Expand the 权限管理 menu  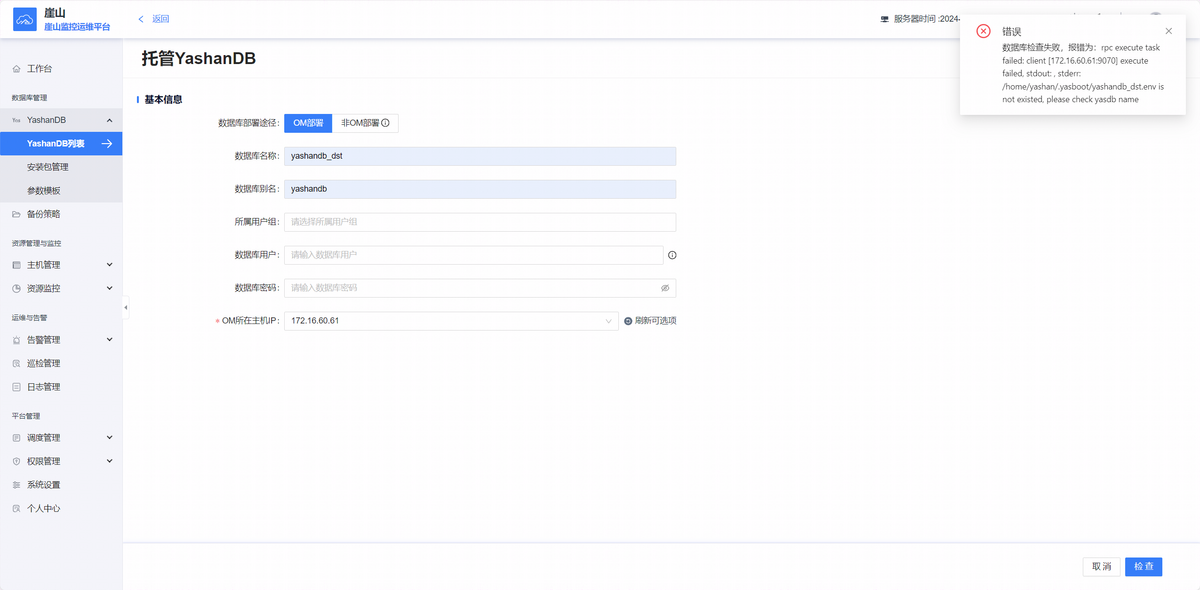(109, 461)
